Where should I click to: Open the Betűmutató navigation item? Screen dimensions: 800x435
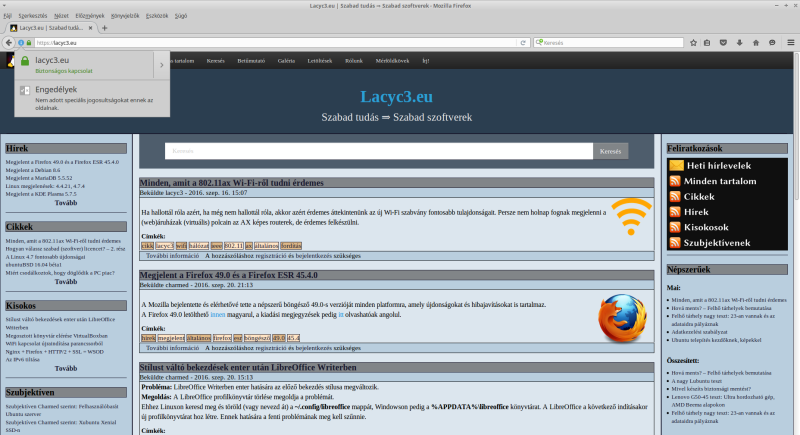click(251, 61)
